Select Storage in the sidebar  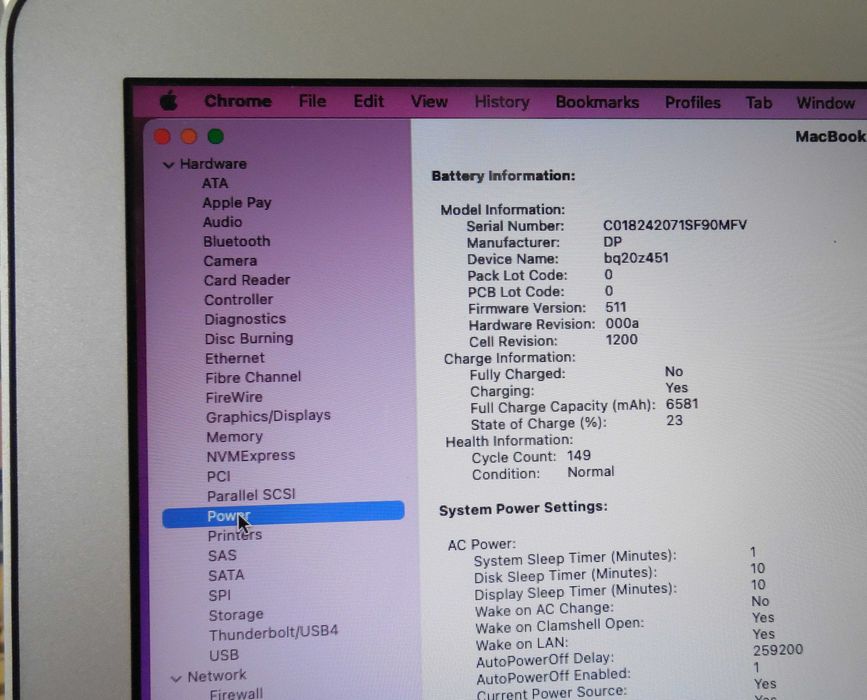click(236, 615)
